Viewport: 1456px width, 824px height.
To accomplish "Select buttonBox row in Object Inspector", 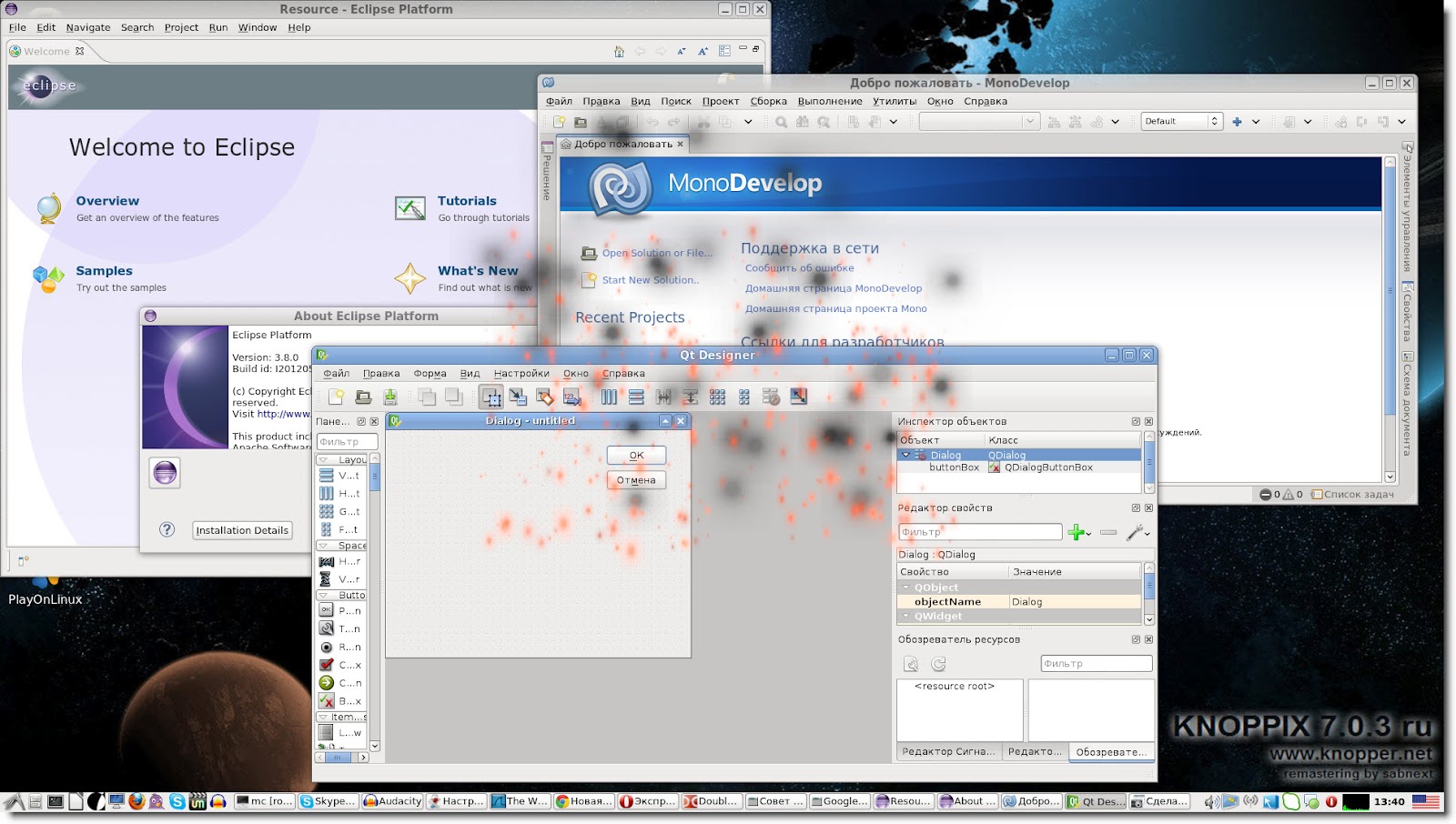I will tap(1019, 467).
